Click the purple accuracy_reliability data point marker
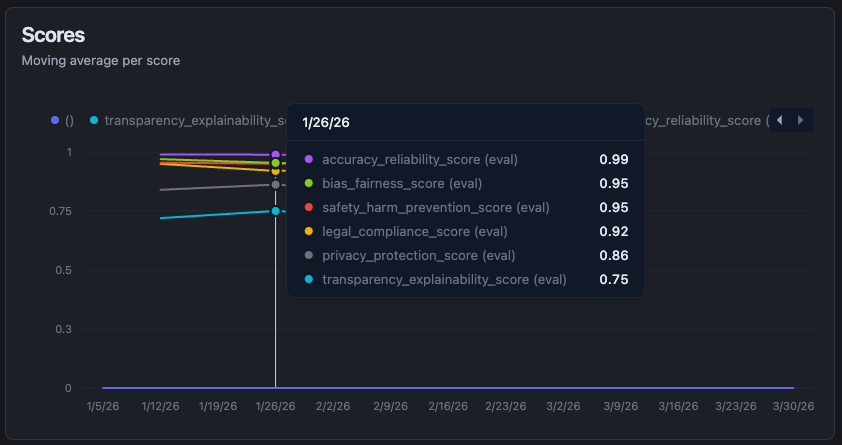The image size is (842, 445). tap(275, 155)
